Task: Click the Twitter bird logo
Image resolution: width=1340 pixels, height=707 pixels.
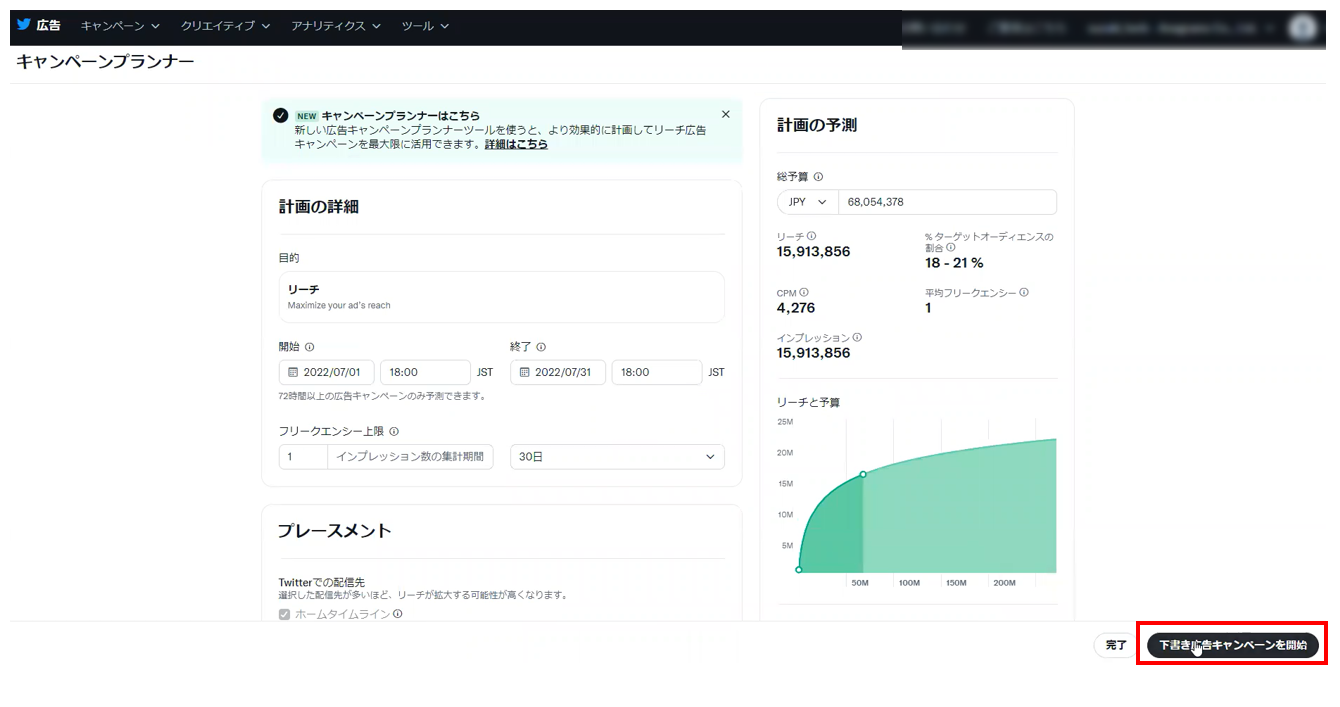Action: [24, 25]
